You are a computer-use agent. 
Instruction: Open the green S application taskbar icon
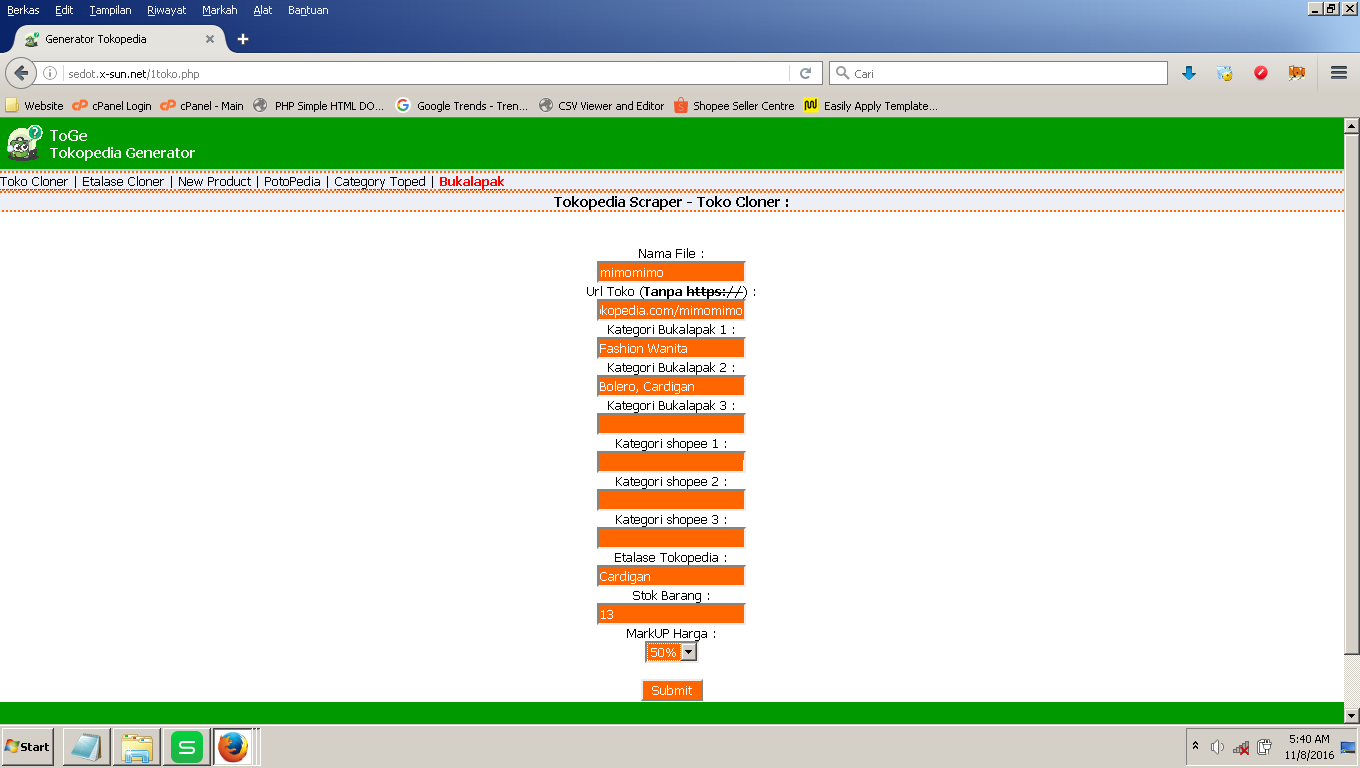coord(186,747)
